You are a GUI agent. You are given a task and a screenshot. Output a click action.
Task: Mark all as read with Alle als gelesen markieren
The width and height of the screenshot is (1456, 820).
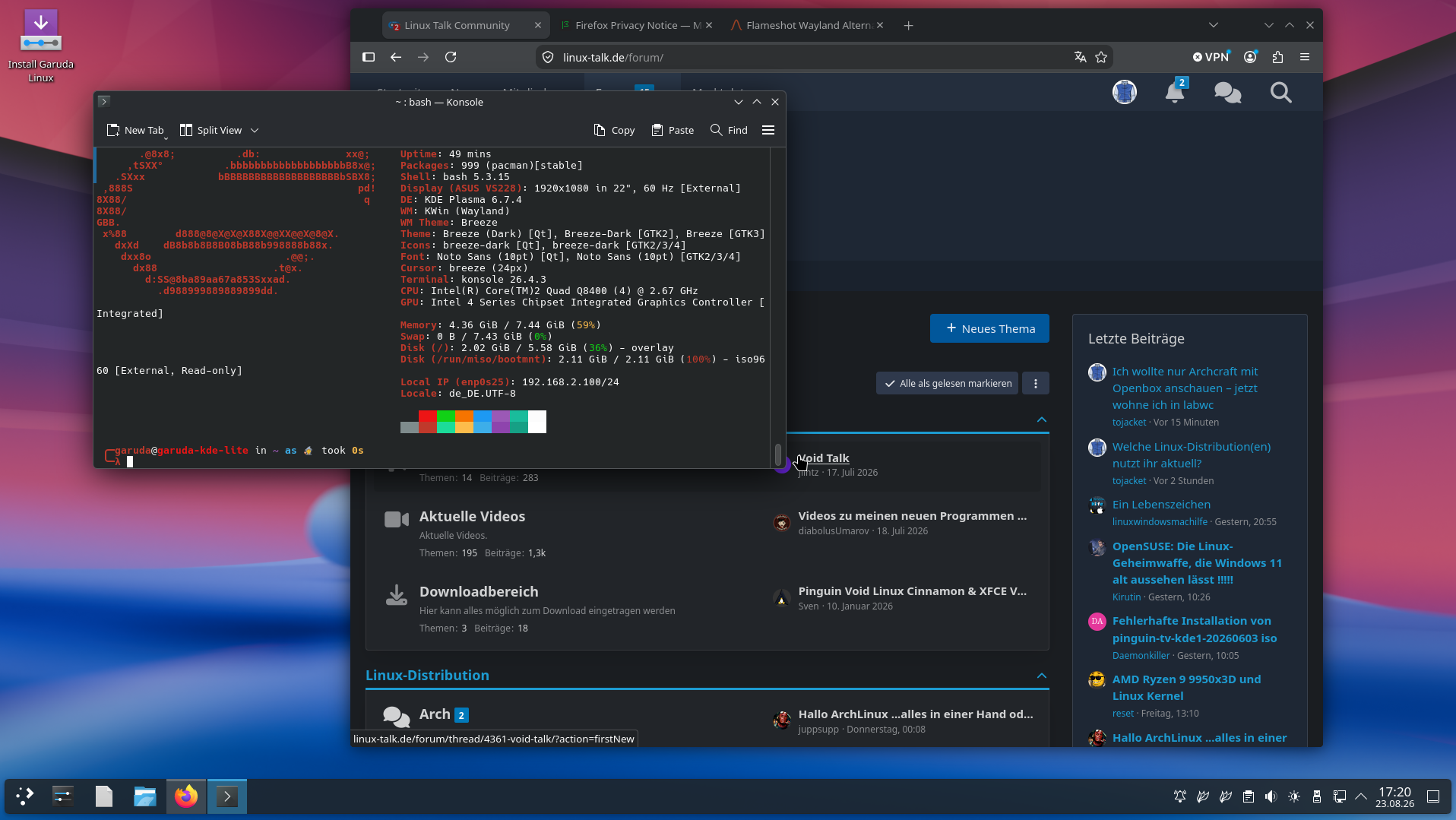pos(947,384)
